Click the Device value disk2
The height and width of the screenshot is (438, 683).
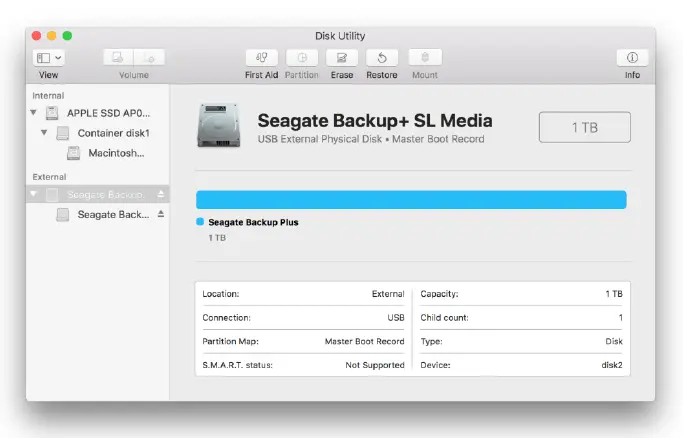[612, 365]
